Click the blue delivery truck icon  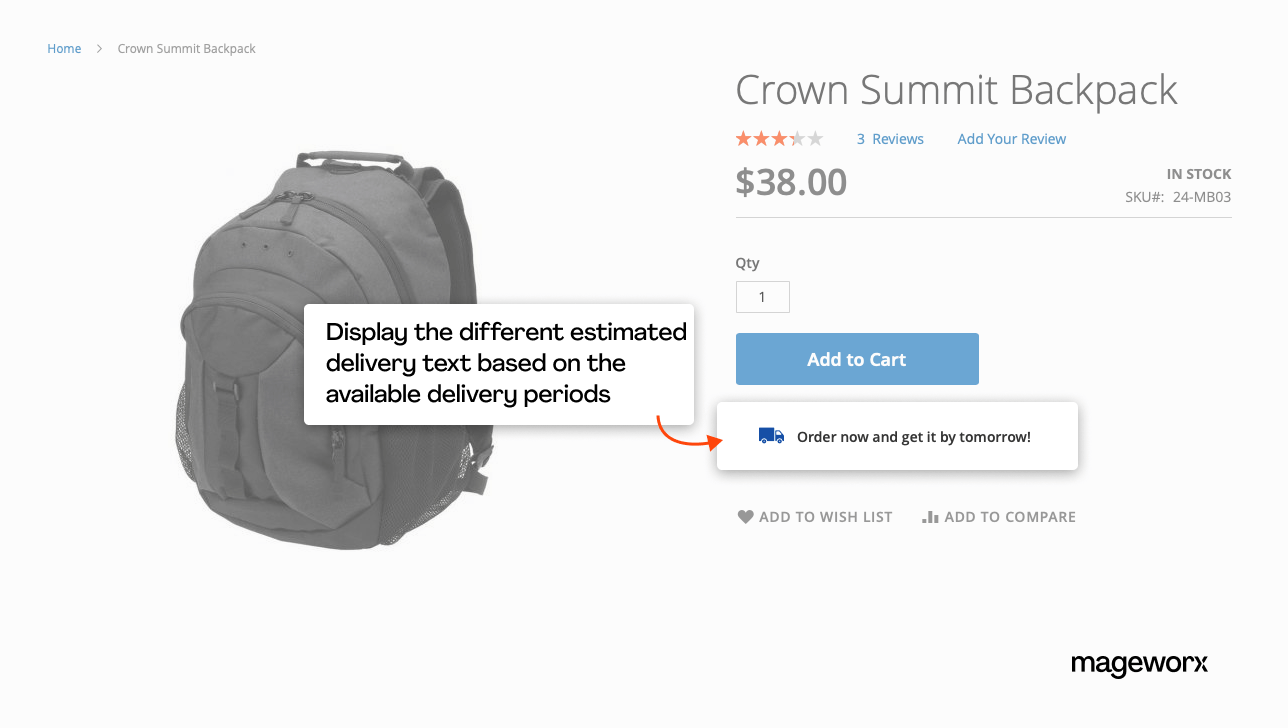(771, 436)
